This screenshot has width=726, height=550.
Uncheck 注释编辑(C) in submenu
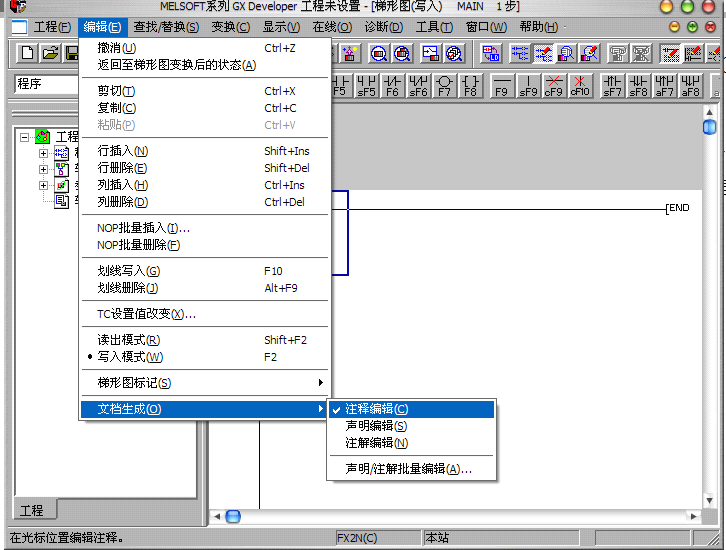[411, 409]
